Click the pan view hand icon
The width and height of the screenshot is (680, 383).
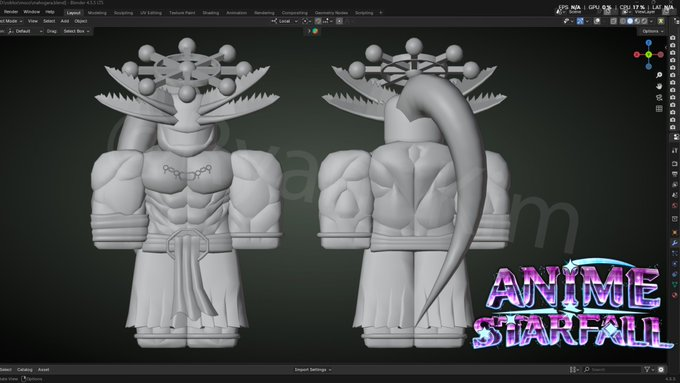click(x=659, y=86)
